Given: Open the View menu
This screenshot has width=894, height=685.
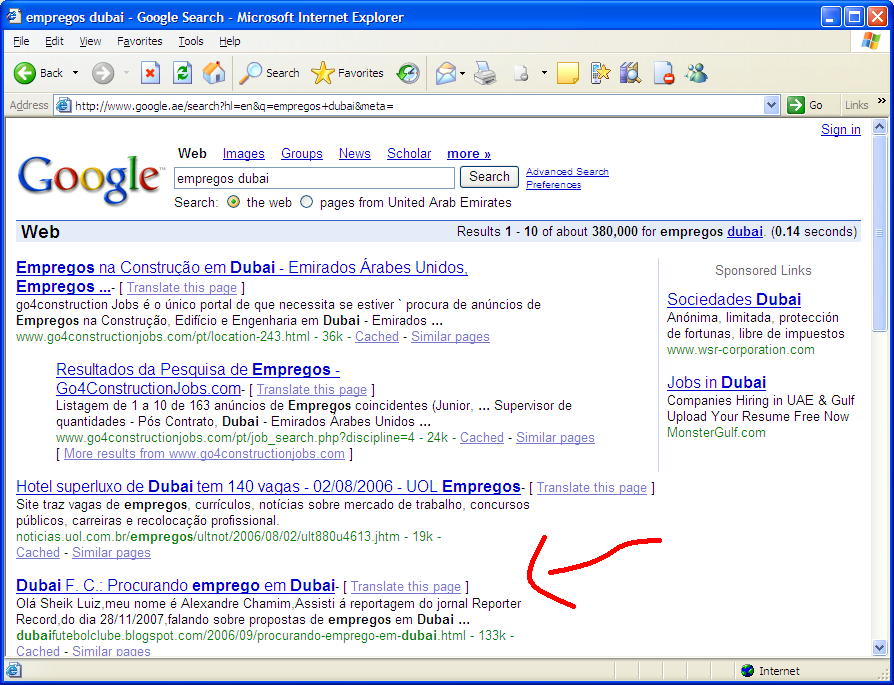Looking at the screenshot, I should coord(90,41).
